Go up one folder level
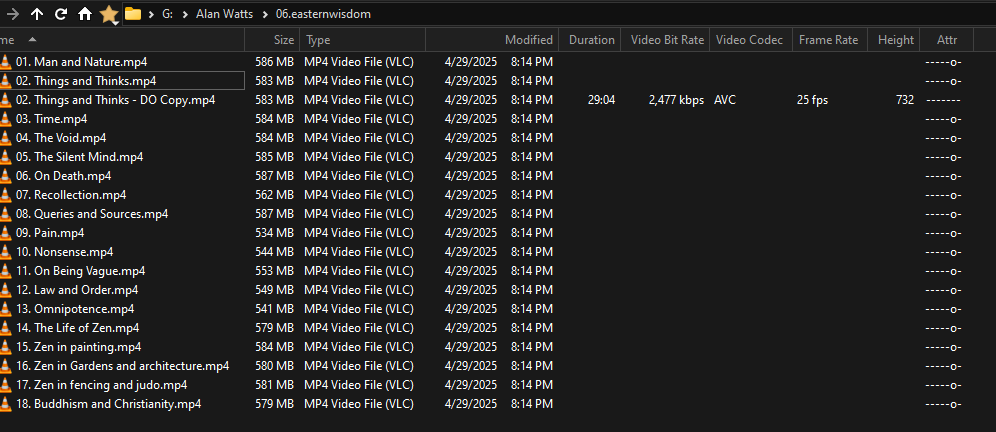Image resolution: width=996 pixels, height=432 pixels. tap(37, 14)
